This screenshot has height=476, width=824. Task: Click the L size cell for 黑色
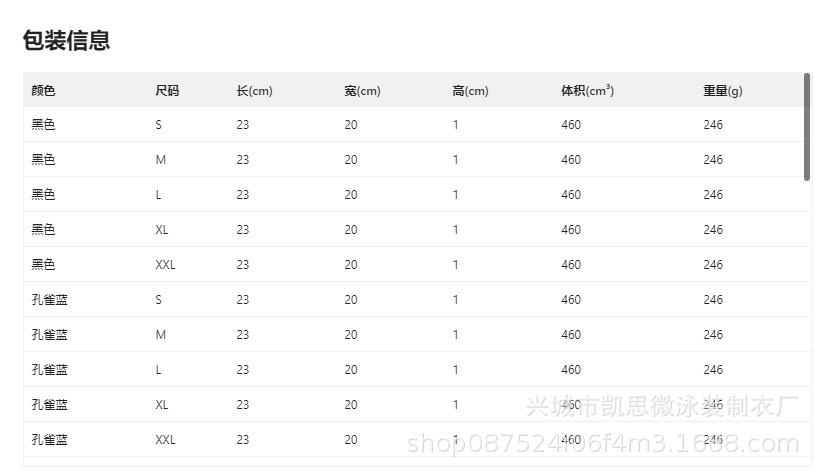pyautogui.click(x=158, y=195)
